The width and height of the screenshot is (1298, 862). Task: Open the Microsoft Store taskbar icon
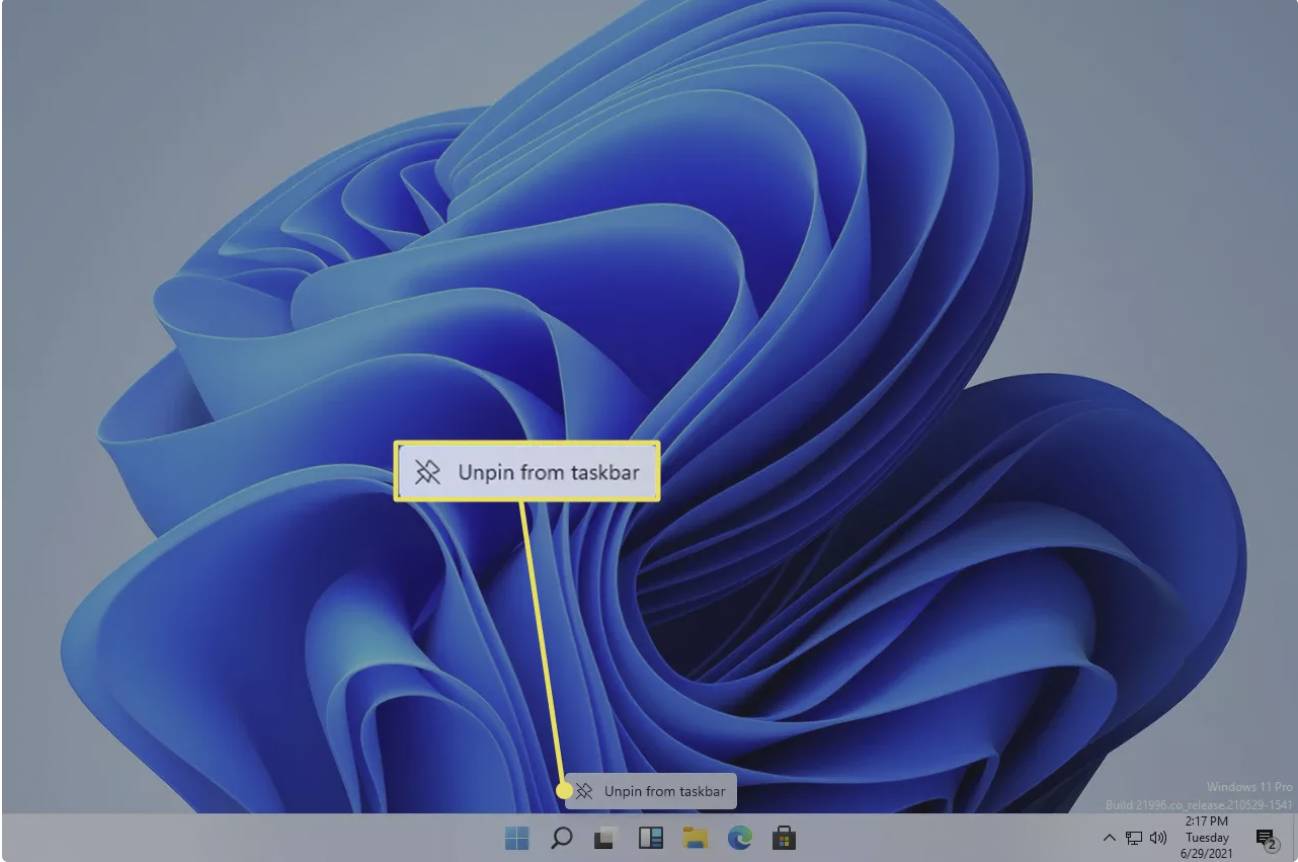pyautogui.click(x=784, y=838)
